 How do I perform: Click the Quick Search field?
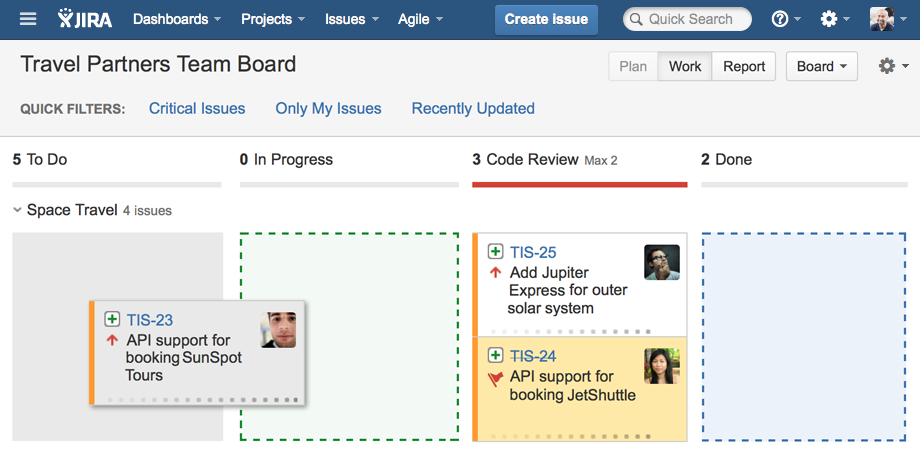[x=690, y=19]
